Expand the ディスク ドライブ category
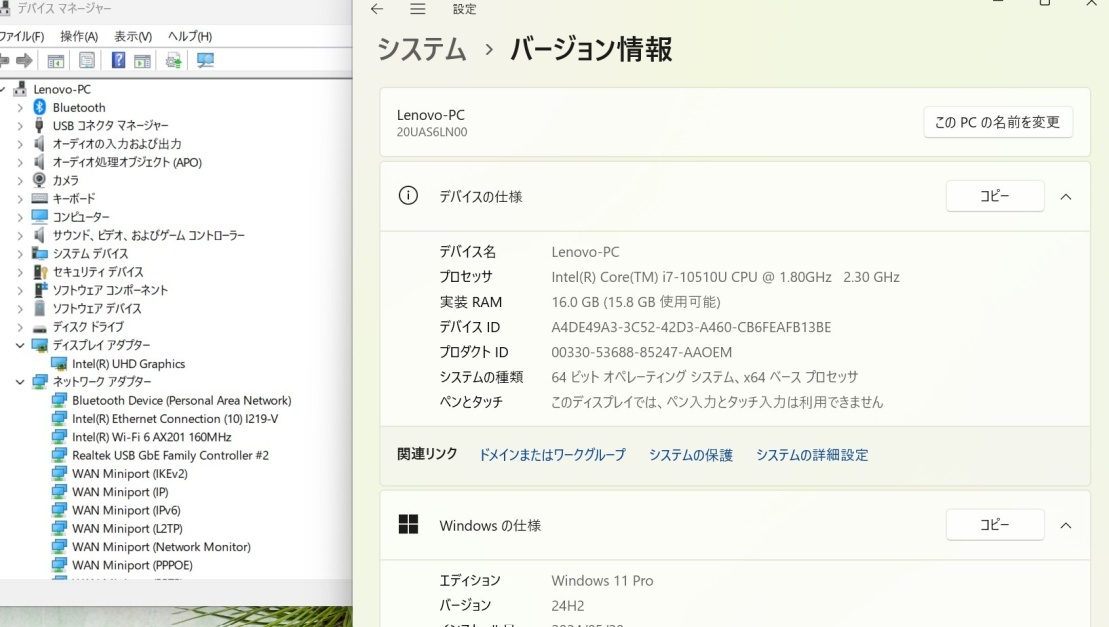The image size is (1109, 627). click(20, 327)
